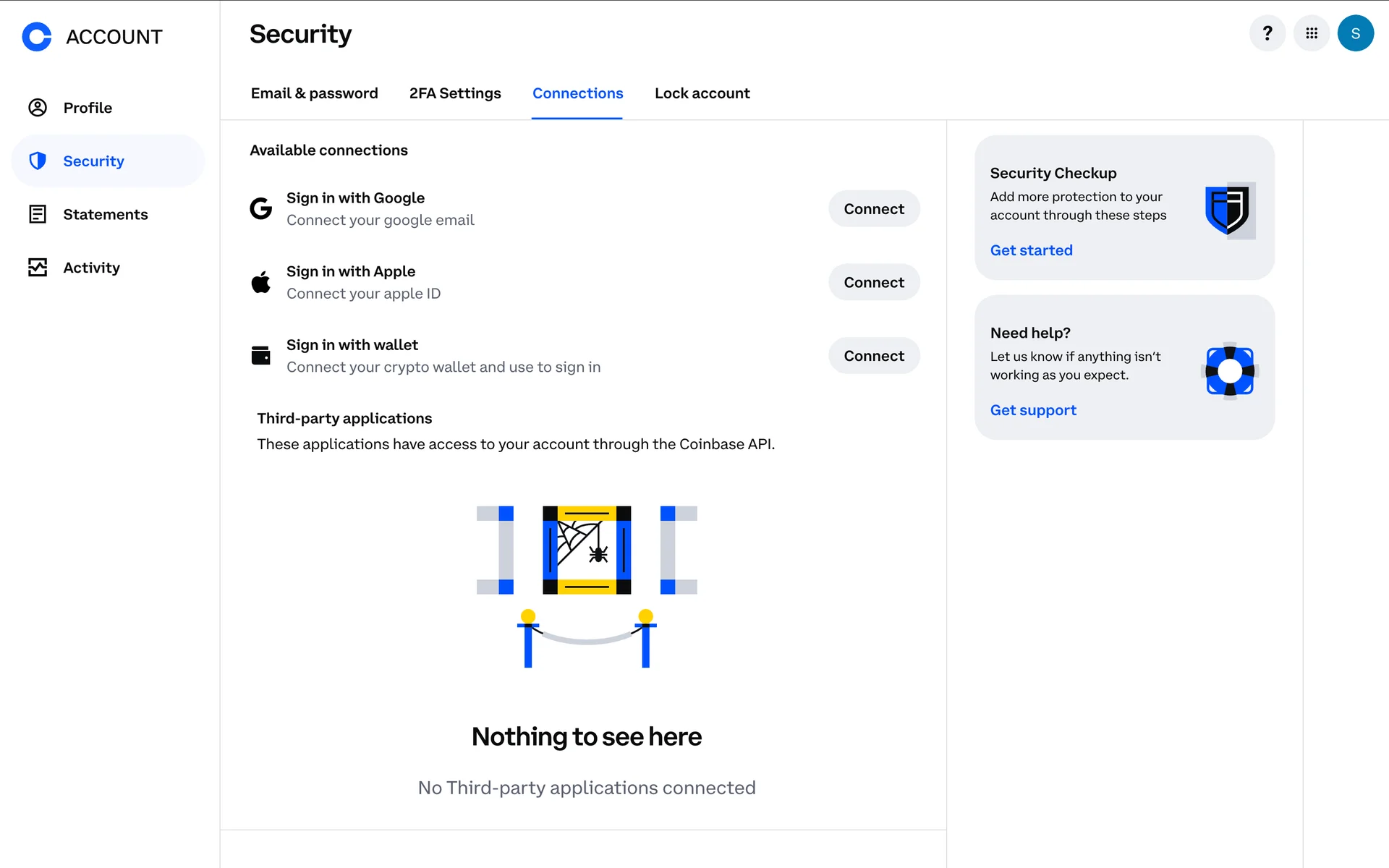
Task: Connect your crypto wallet sign in
Action: 873,356
